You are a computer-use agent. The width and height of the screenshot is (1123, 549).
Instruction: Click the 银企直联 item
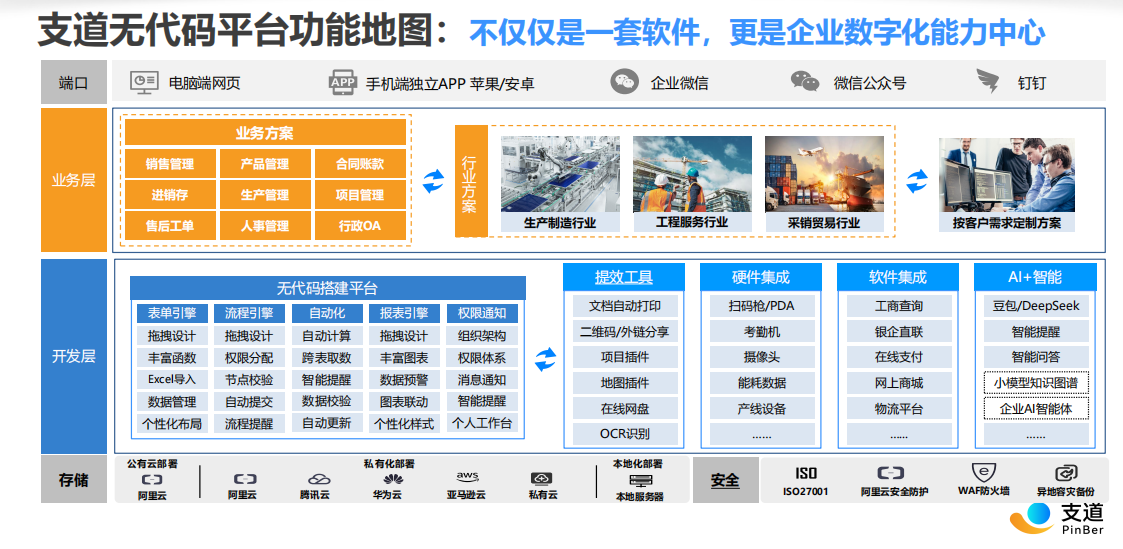pos(900,331)
